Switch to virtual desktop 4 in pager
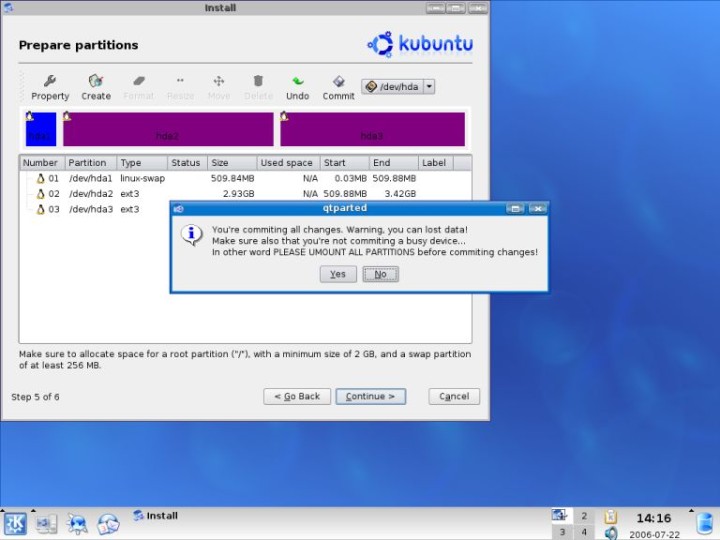The image size is (720, 540). coord(585,532)
